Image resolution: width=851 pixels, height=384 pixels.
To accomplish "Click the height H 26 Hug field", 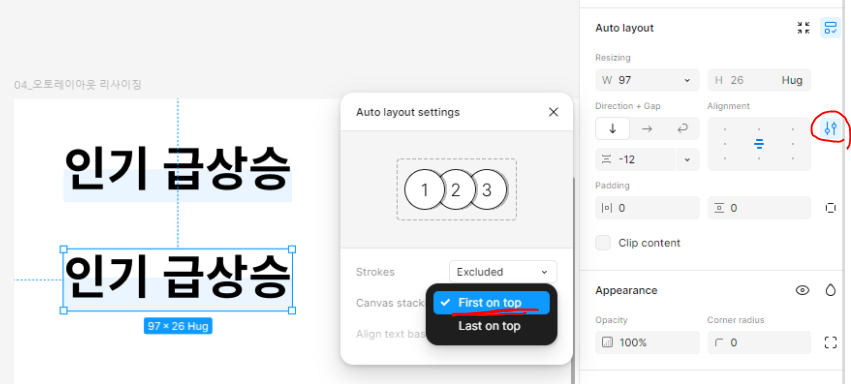I will pyautogui.click(x=759, y=80).
